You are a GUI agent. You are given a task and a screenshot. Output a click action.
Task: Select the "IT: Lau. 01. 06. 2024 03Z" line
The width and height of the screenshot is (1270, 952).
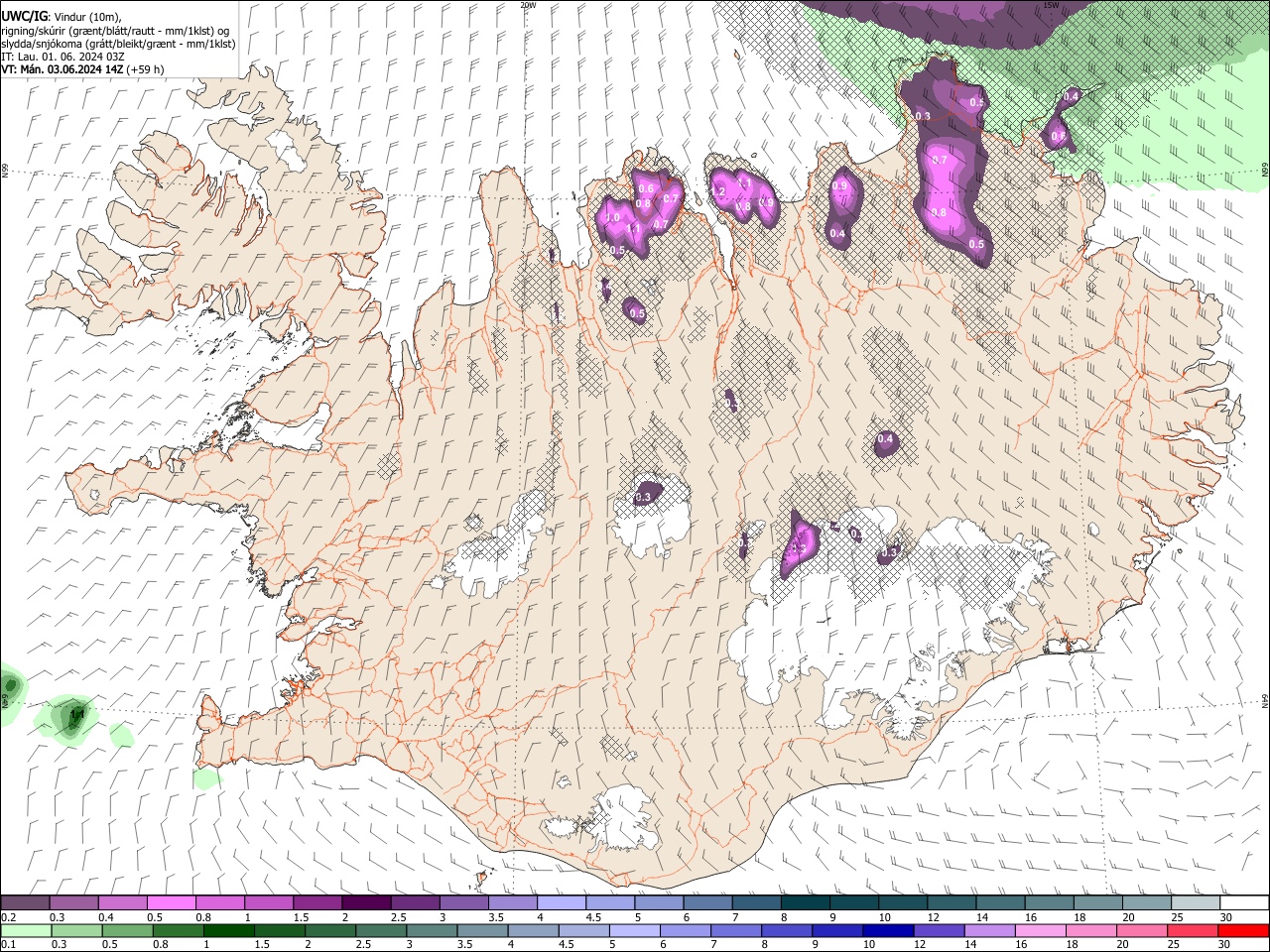62,57
